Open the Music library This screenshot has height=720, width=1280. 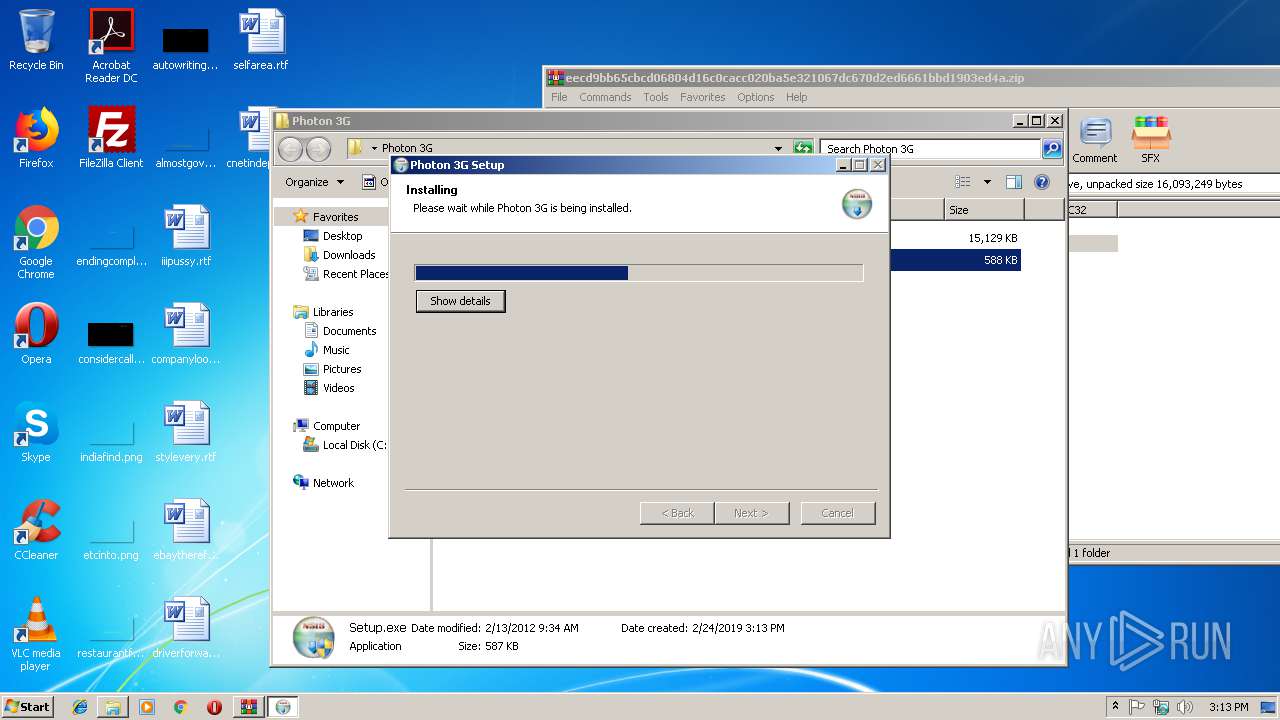point(336,350)
